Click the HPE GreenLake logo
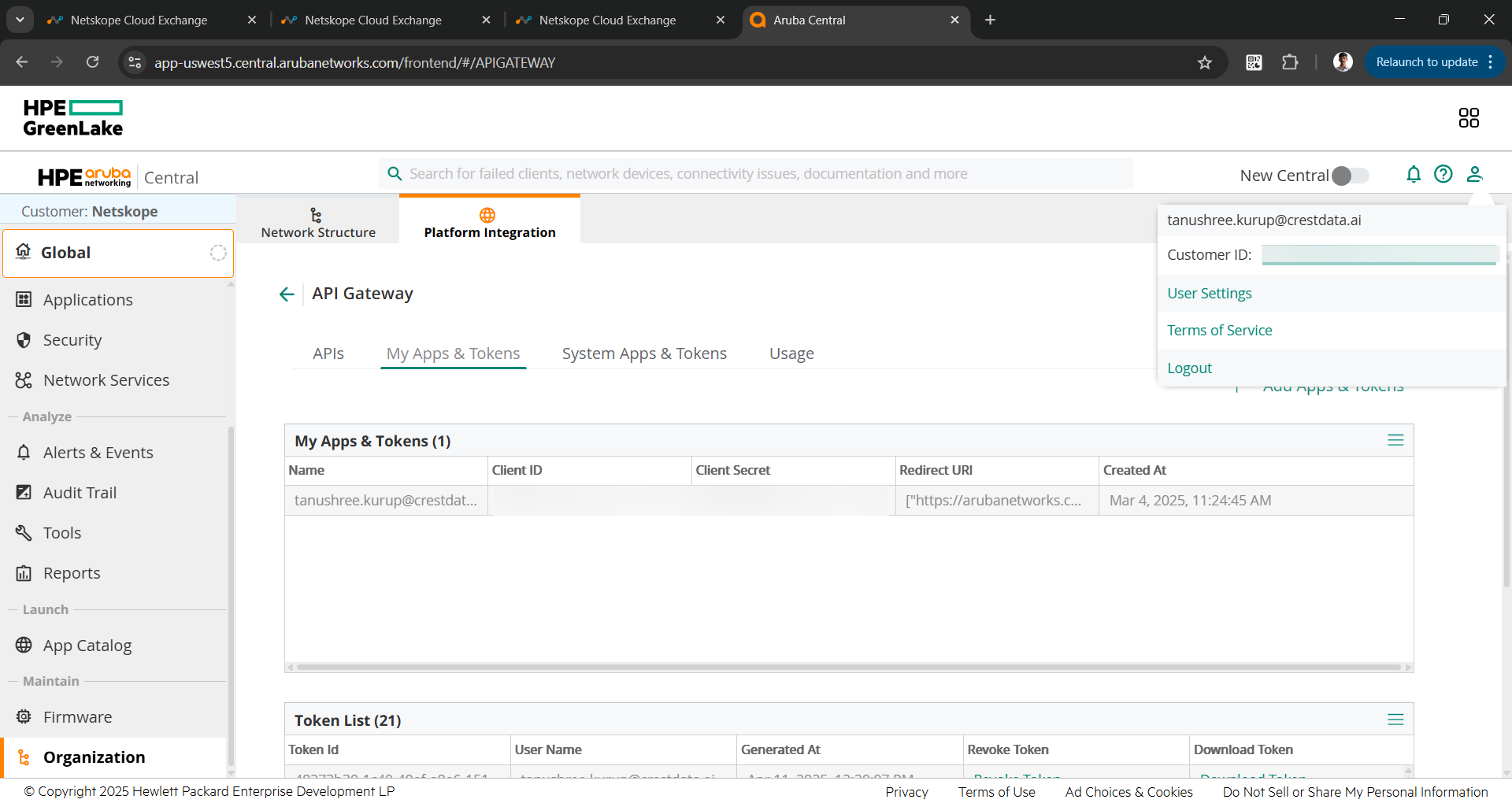This screenshot has height=803, width=1512. [x=72, y=118]
